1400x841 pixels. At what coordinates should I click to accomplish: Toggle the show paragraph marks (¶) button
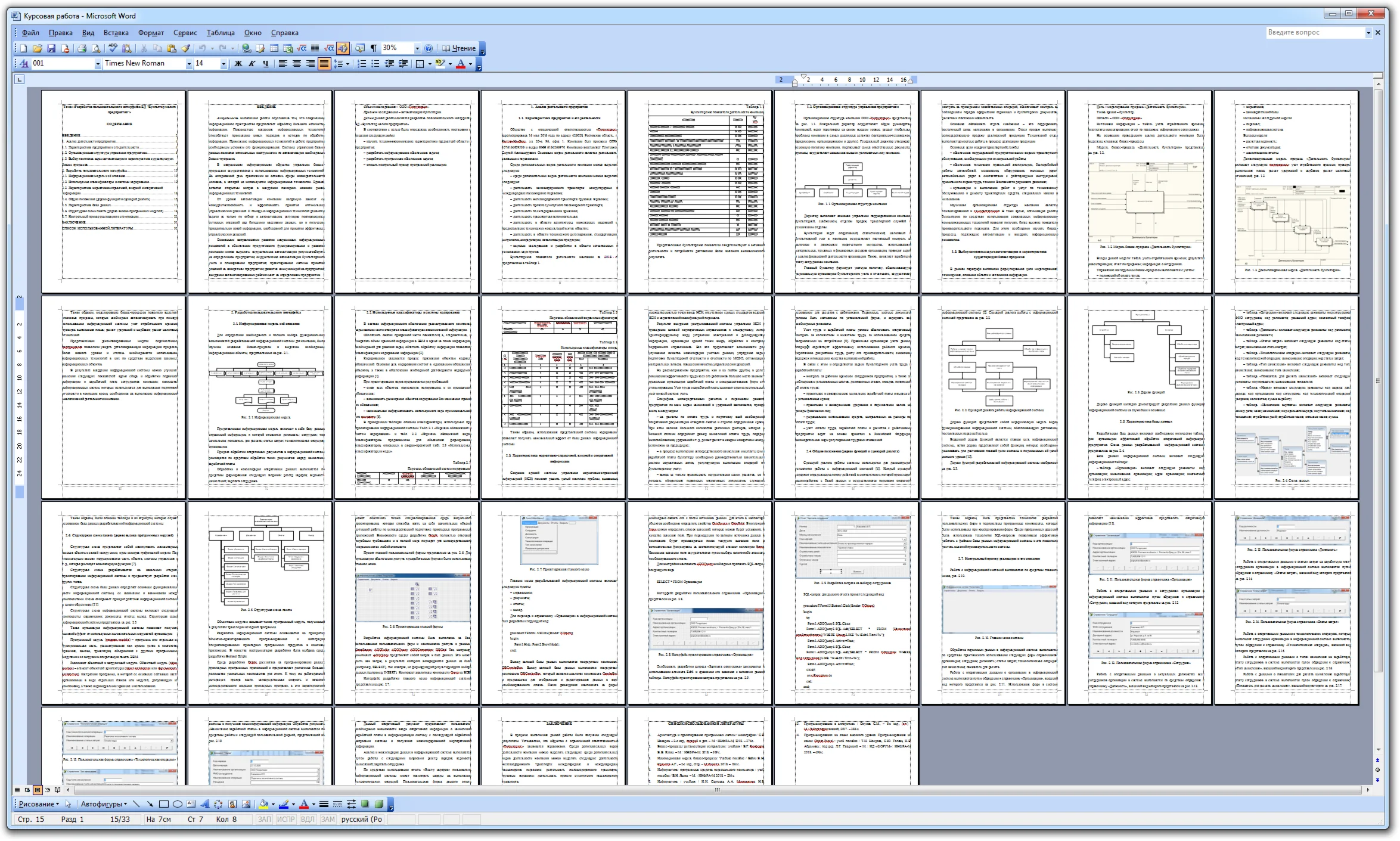[374, 48]
